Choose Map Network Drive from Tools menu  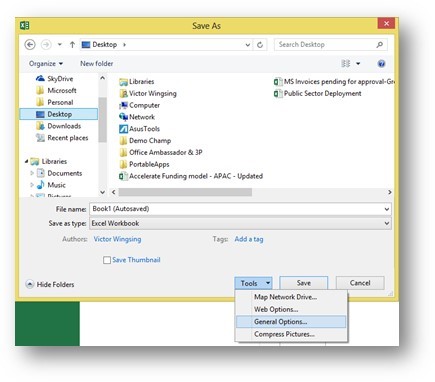point(291,297)
